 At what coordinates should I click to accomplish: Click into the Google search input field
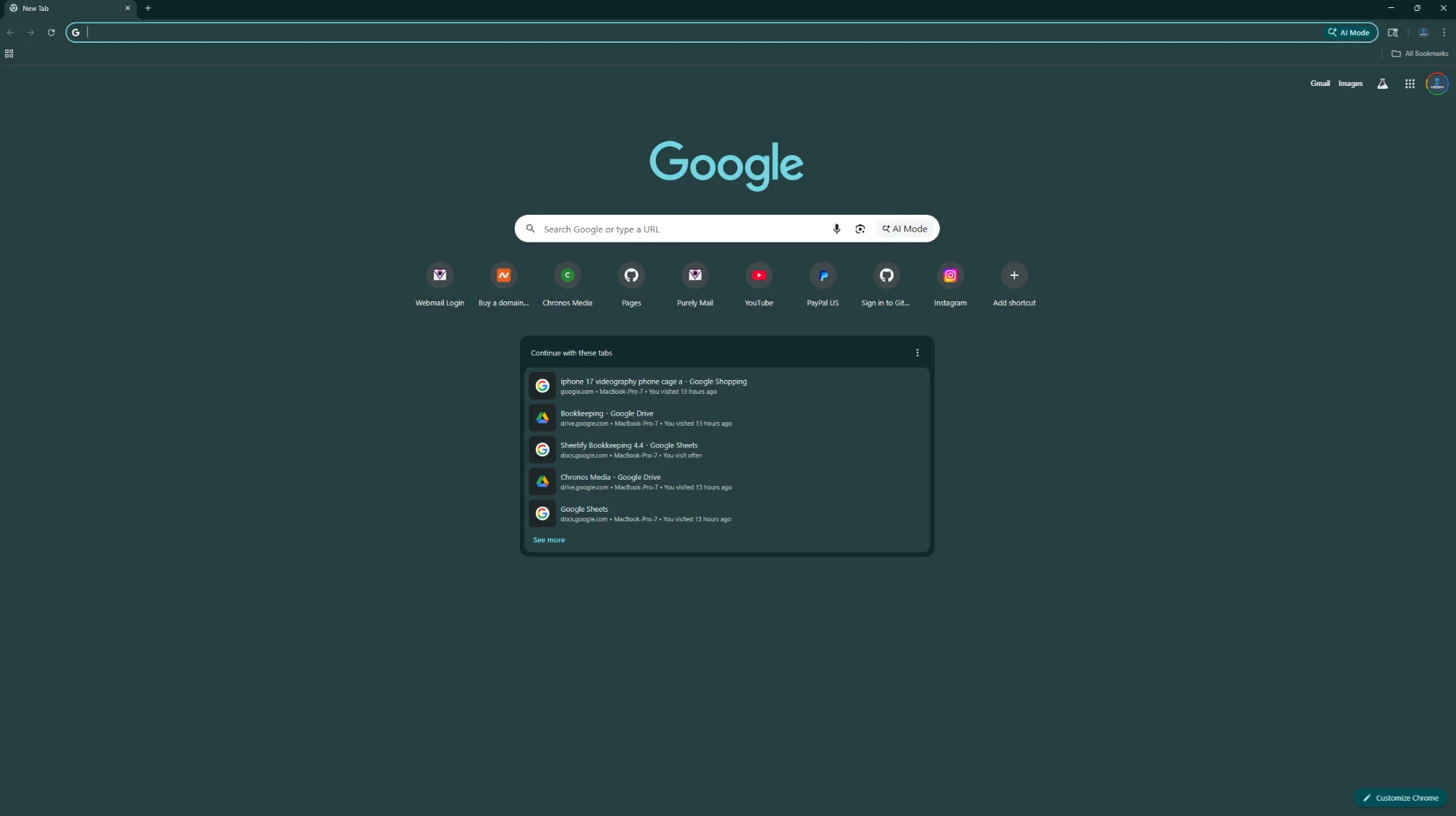click(677, 229)
